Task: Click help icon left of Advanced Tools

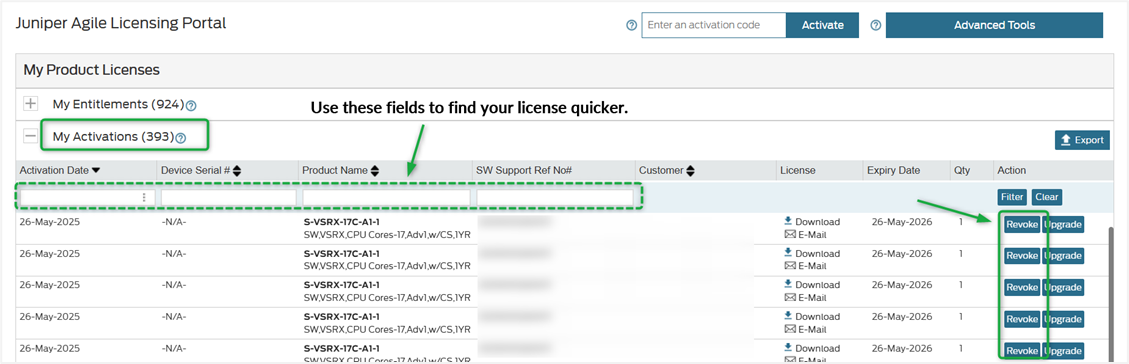Action: tap(876, 25)
